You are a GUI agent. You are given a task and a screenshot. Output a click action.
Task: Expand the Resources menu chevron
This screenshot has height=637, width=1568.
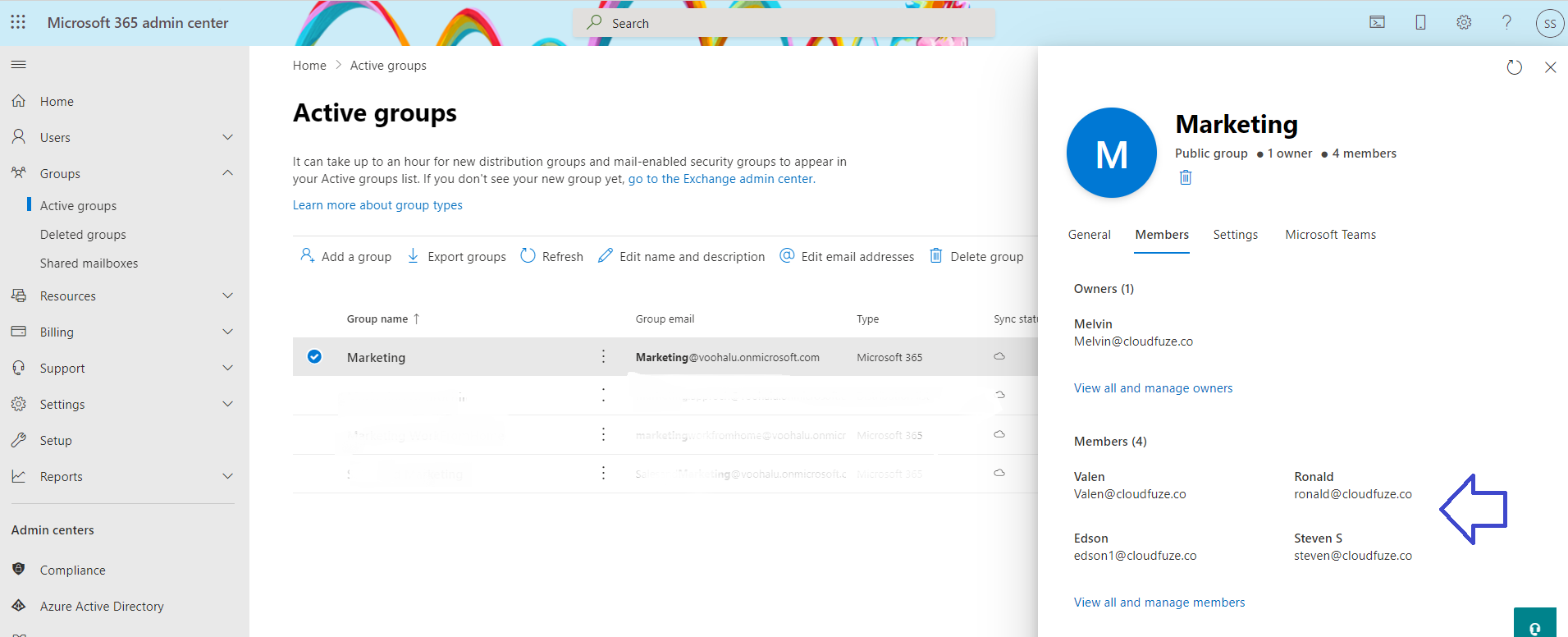point(228,296)
